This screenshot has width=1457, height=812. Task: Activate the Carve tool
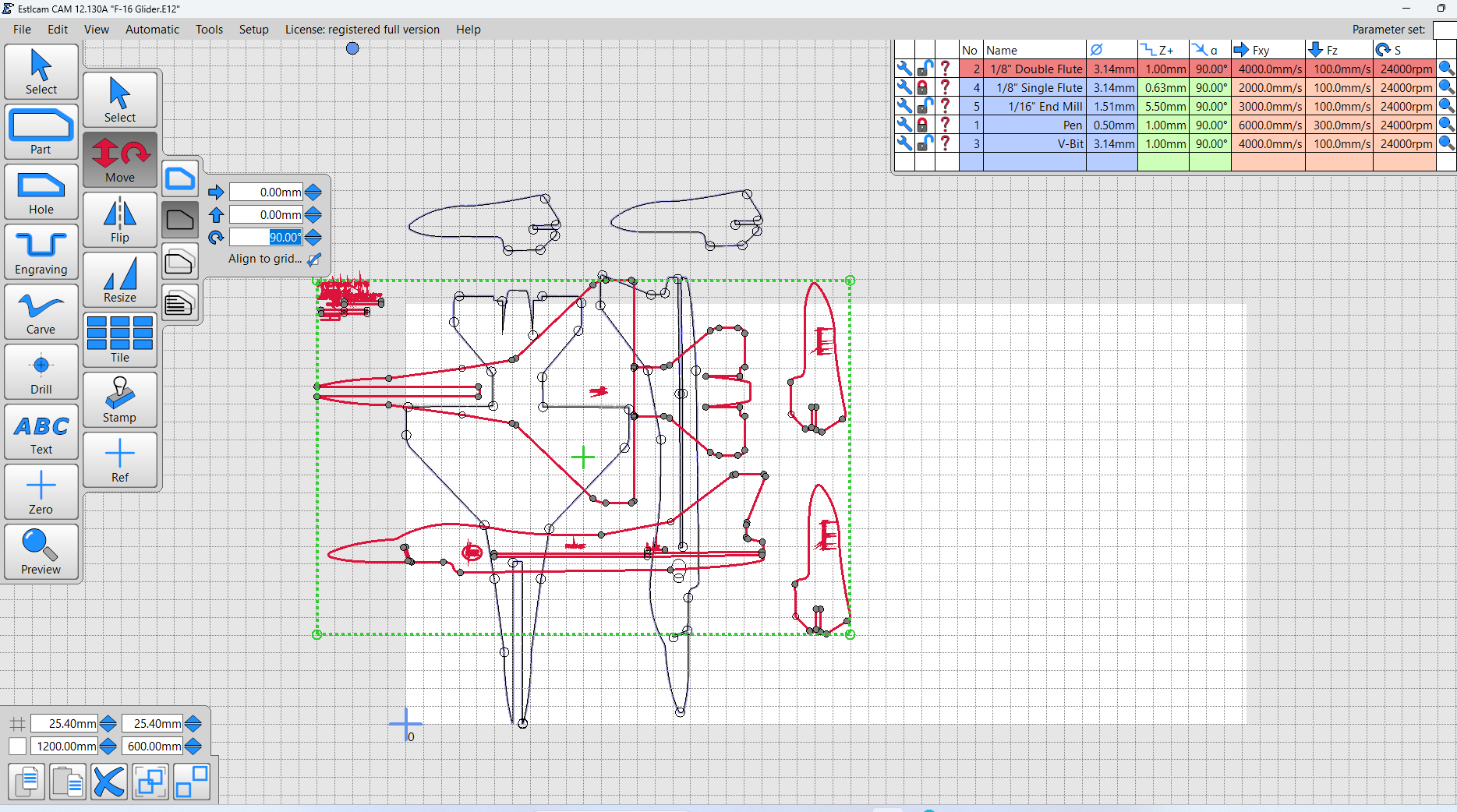41,312
